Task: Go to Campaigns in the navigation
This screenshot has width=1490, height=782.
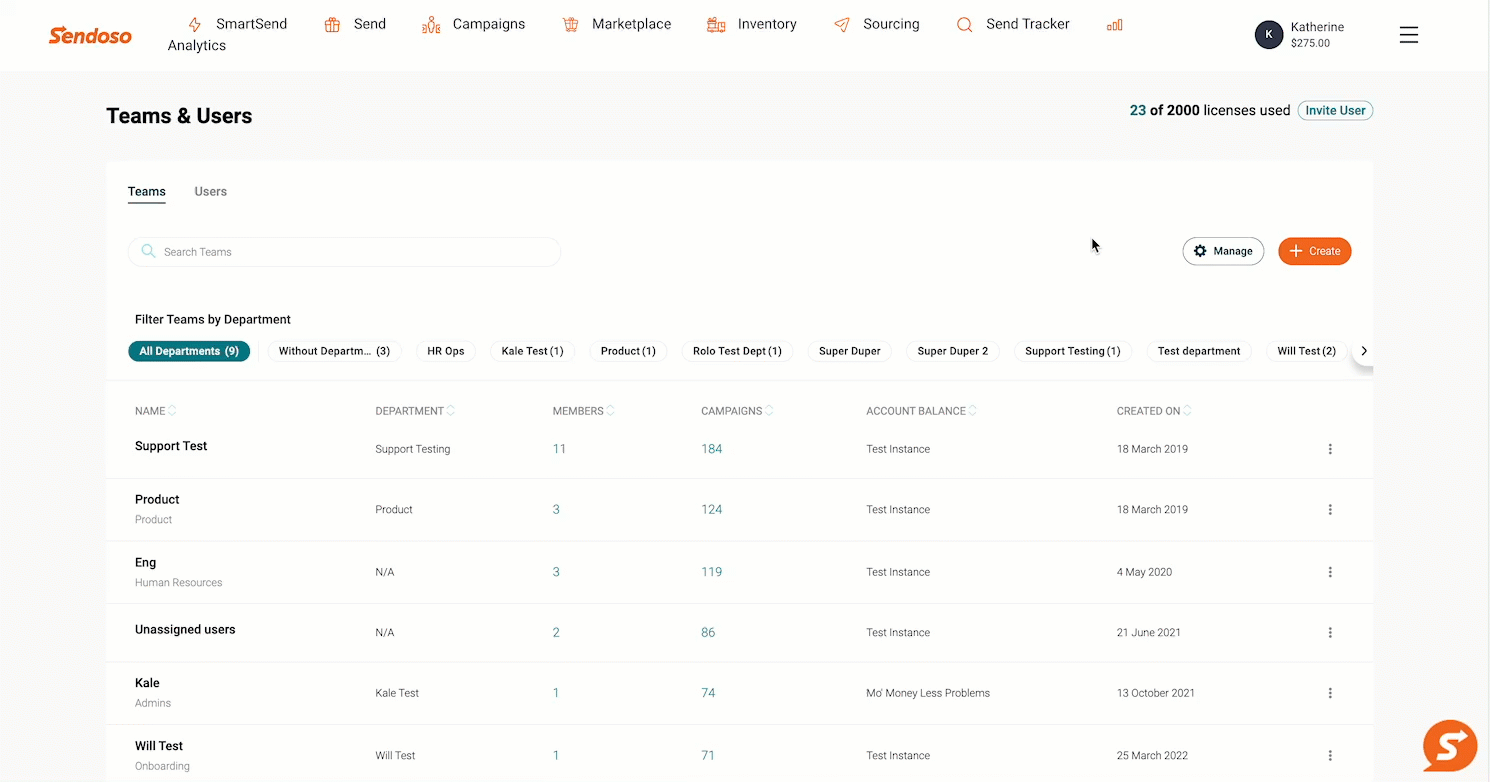Action: [x=473, y=24]
